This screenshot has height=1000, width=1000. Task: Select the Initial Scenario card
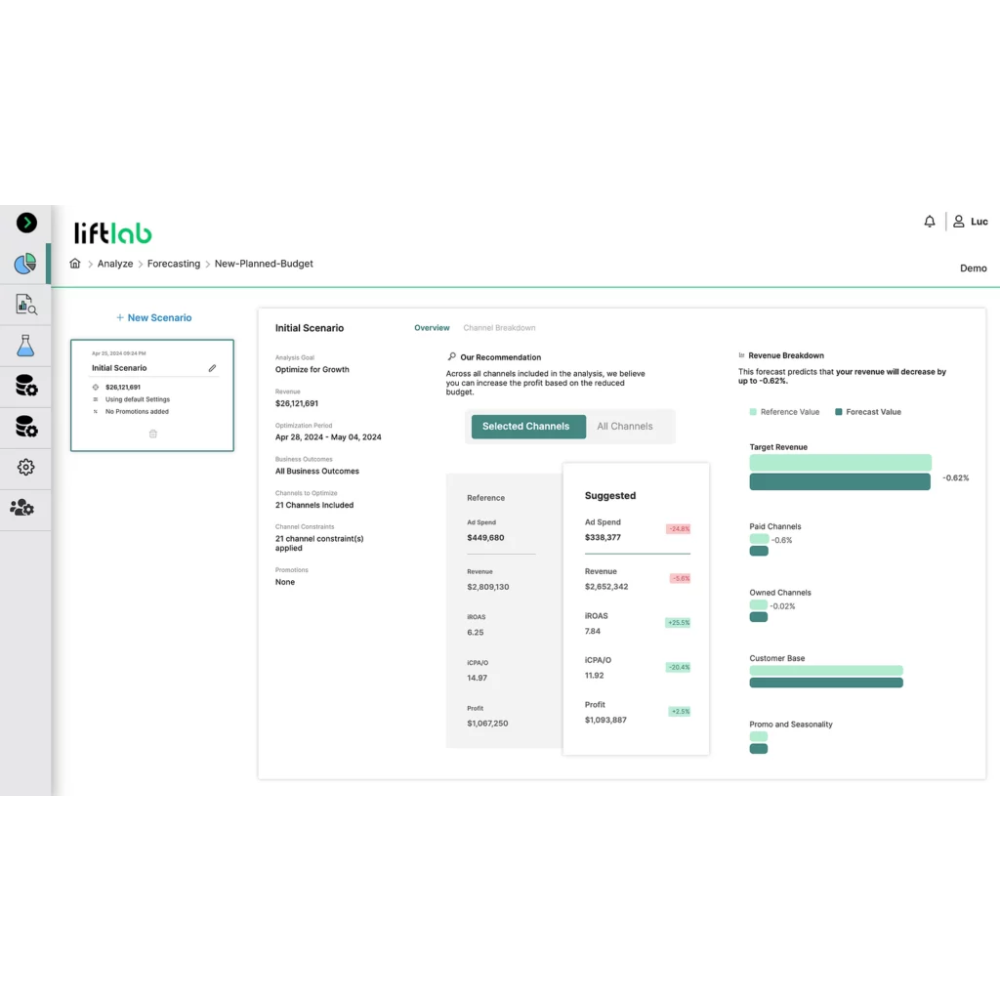pyautogui.click(x=151, y=395)
